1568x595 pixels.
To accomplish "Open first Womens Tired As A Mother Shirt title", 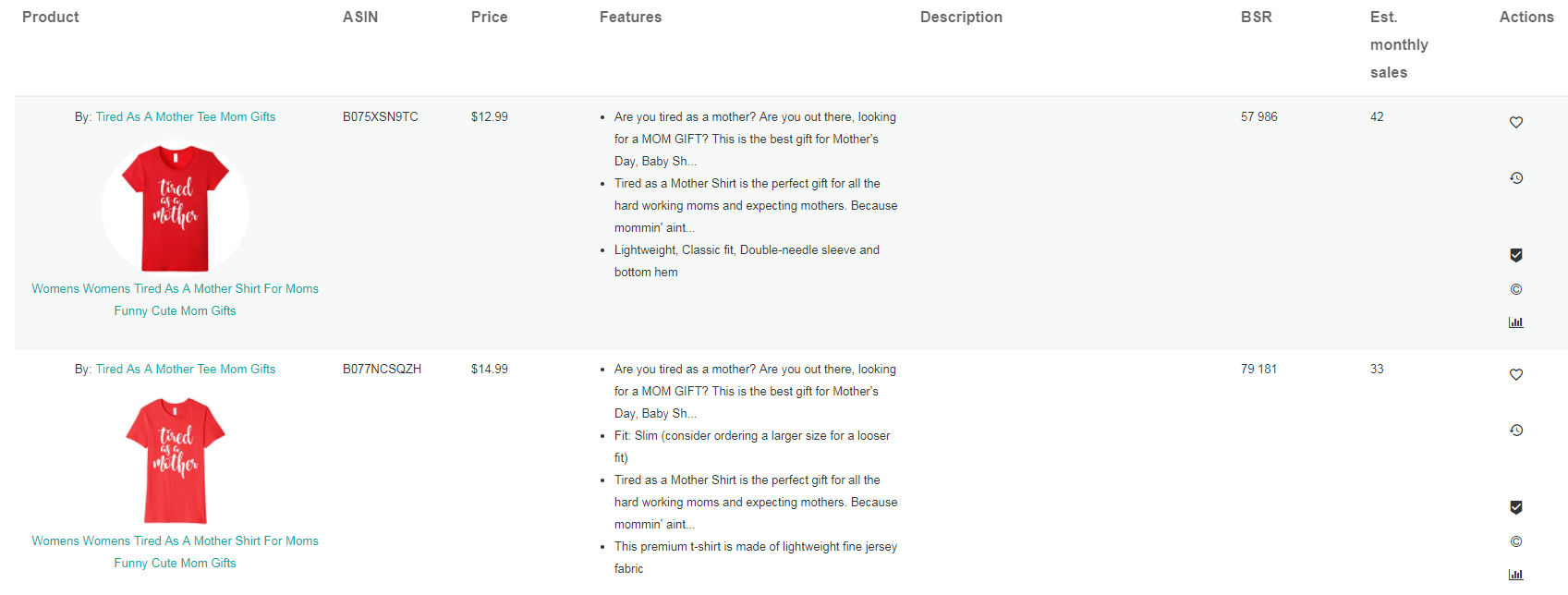I will (x=175, y=299).
